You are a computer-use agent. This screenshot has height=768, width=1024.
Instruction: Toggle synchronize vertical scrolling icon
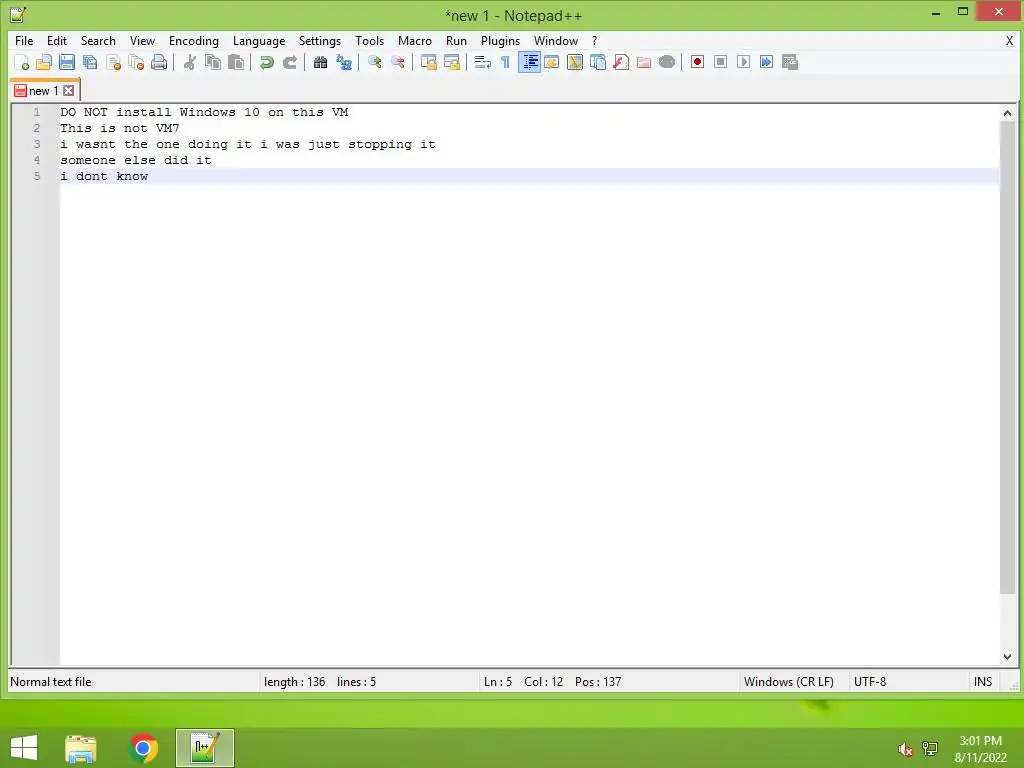428,62
